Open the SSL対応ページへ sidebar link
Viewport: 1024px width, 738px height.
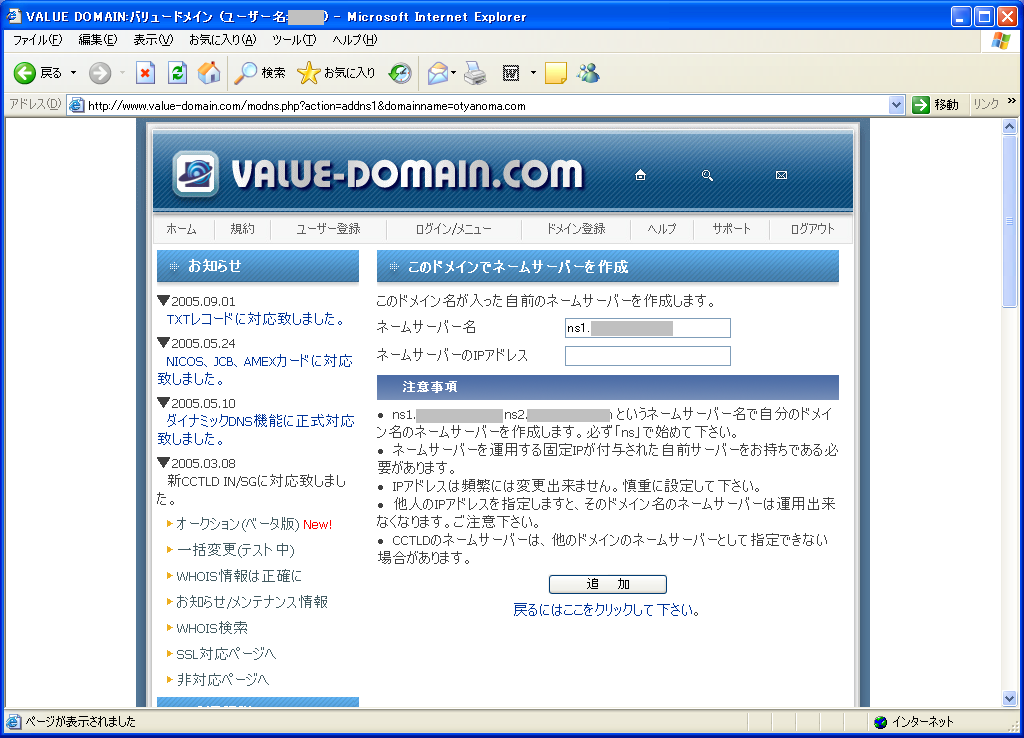[x=227, y=654]
